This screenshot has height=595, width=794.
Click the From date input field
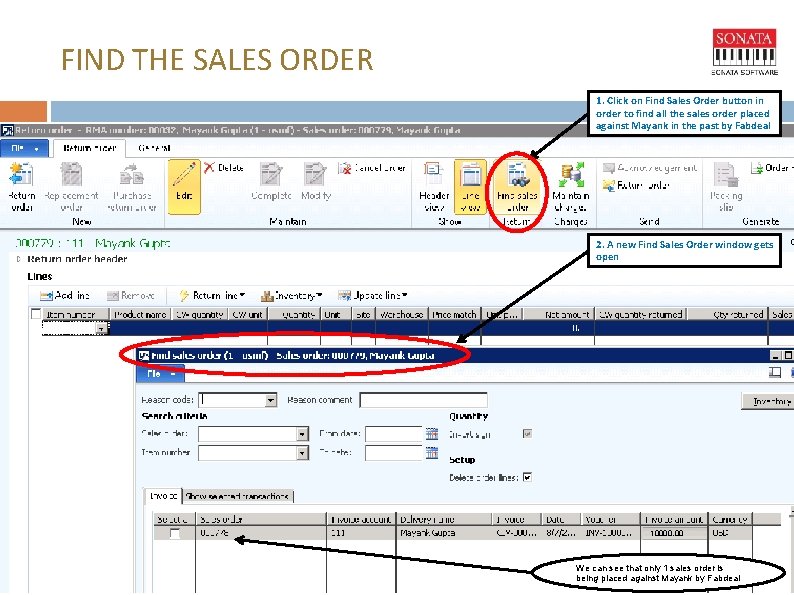click(x=394, y=434)
